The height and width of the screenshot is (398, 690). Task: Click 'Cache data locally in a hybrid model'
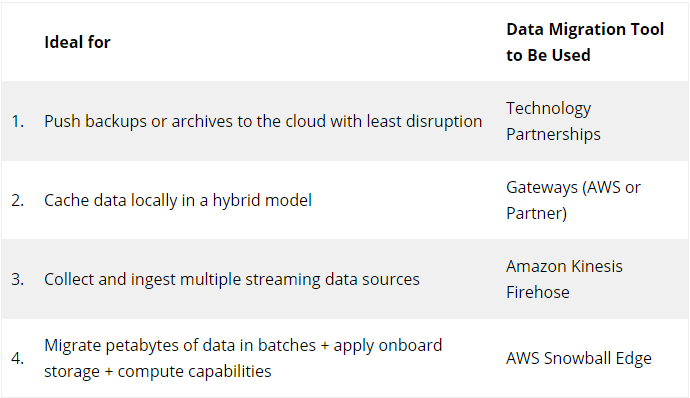pos(178,200)
